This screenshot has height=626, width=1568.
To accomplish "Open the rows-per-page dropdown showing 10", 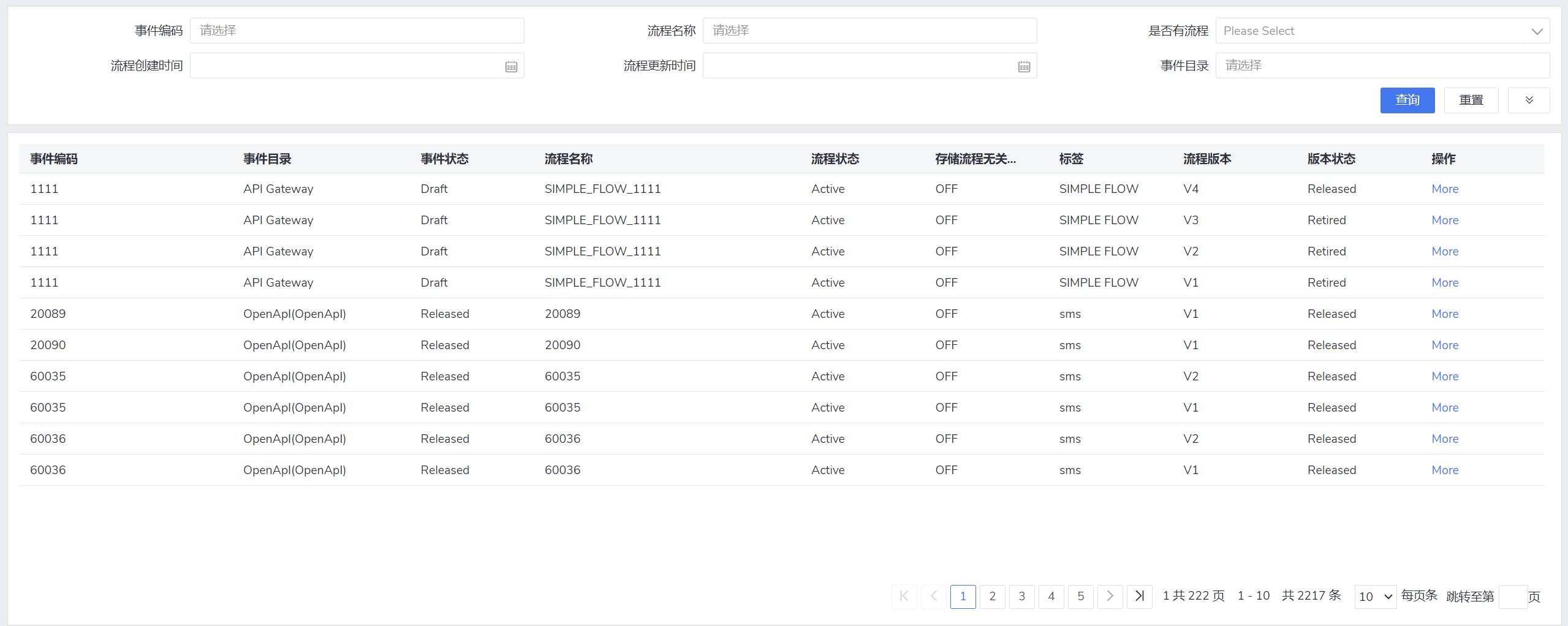I will pyautogui.click(x=1375, y=597).
